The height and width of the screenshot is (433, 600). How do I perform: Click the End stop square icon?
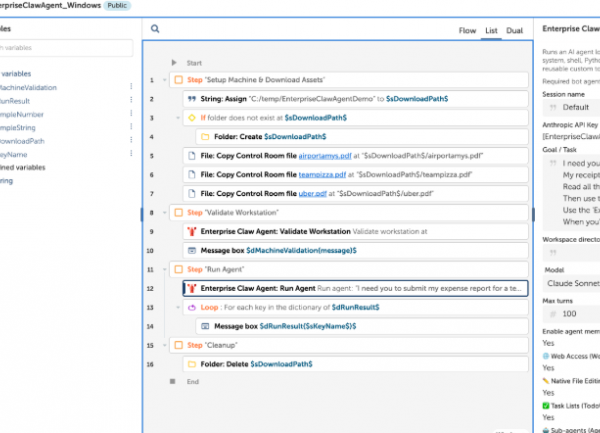pos(173,381)
